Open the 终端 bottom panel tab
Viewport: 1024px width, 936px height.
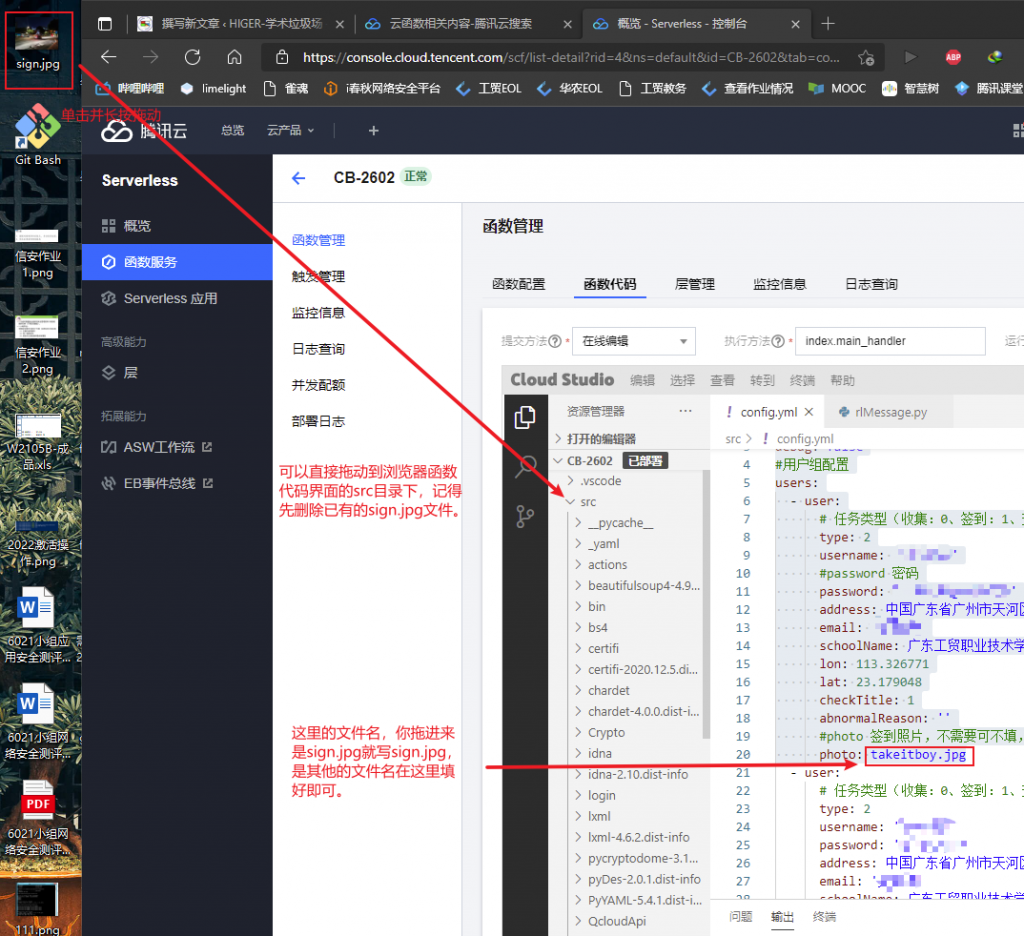824,916
